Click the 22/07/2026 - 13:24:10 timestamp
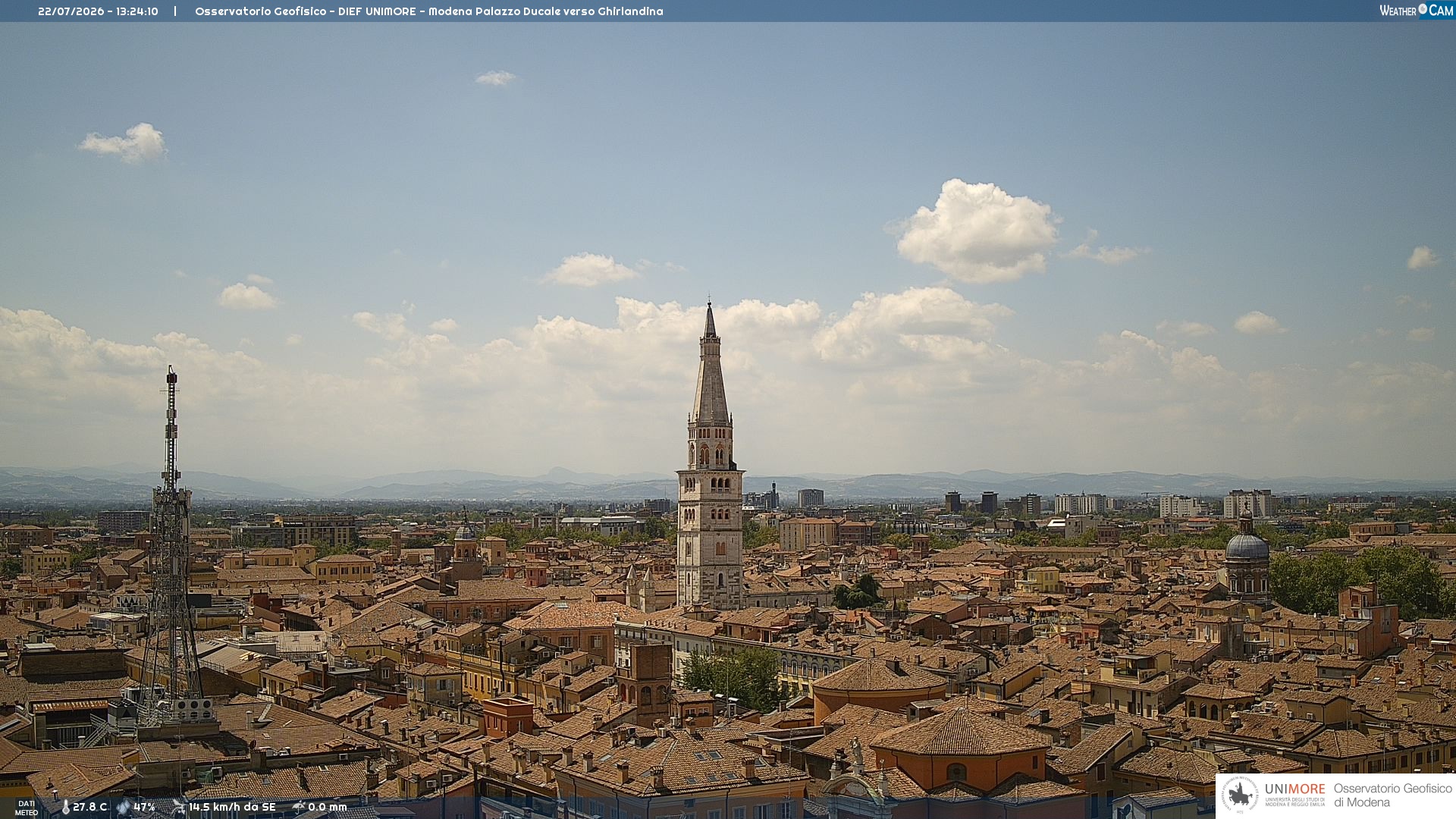The image size is (1456, 819). 99,11
